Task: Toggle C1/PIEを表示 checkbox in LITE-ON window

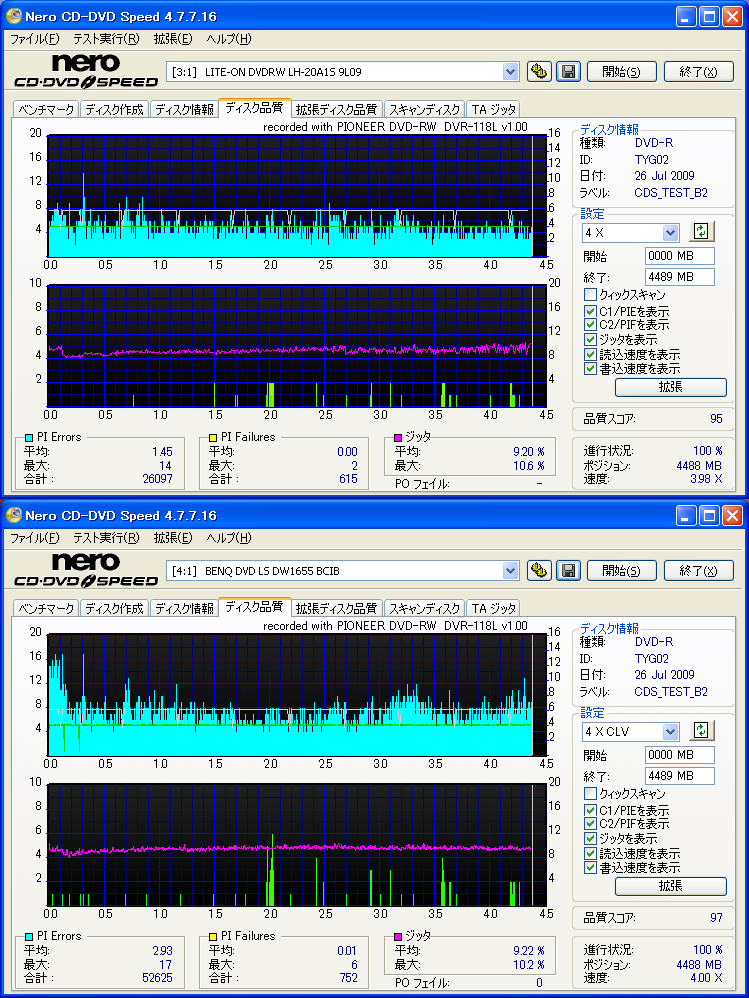Action: pyautogui.click(x=590, y=311)
